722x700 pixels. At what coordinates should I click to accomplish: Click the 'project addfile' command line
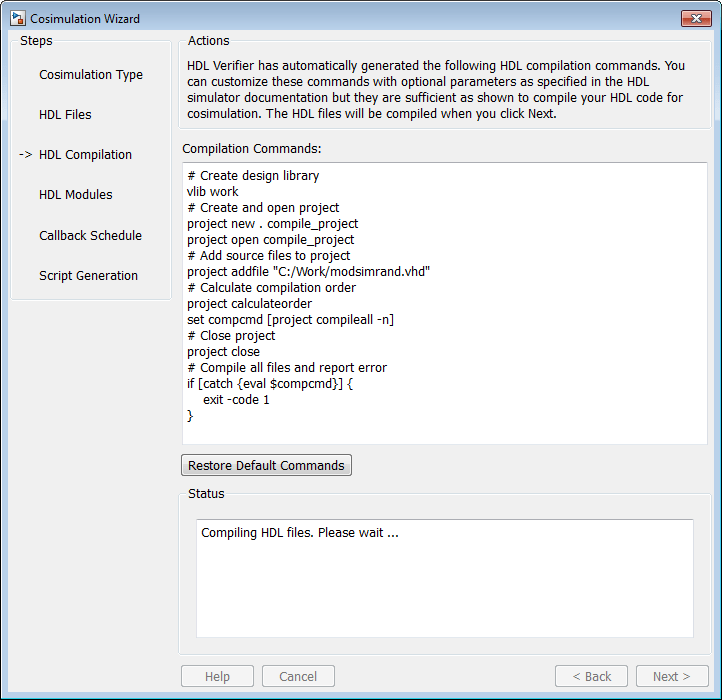tap(309, 272)
